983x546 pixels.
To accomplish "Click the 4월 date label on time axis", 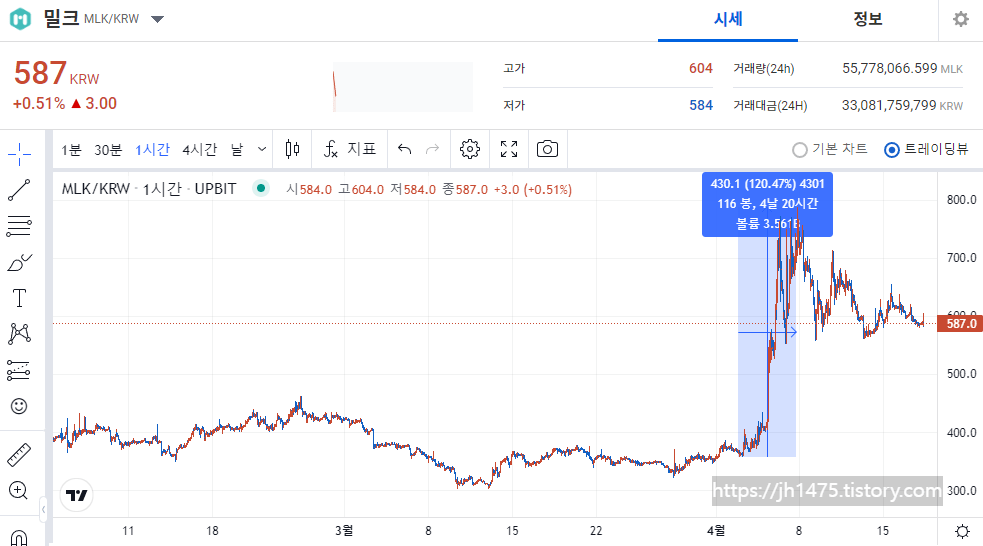I will click(x=716, y=531).
